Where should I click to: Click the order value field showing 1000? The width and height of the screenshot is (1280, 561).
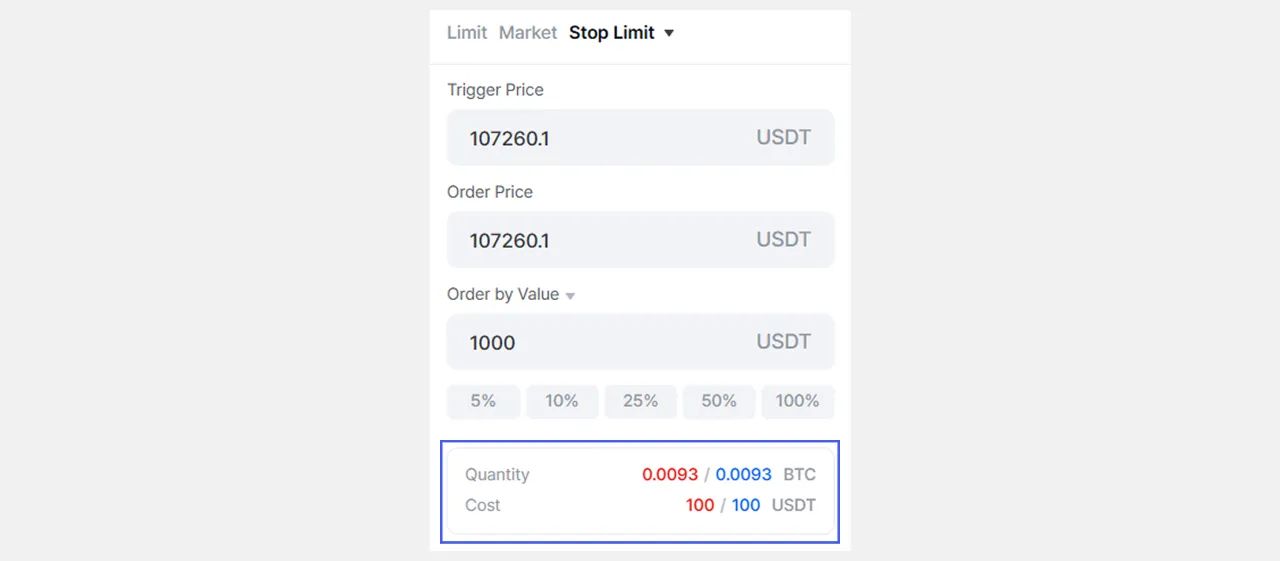(600, 342)
